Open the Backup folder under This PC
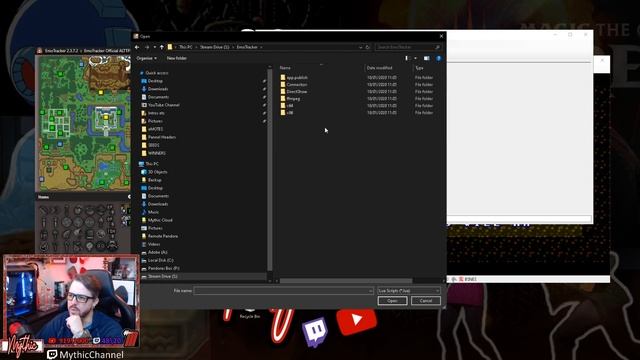This screenshot has width=640, height=360. [x=154, y=180]
